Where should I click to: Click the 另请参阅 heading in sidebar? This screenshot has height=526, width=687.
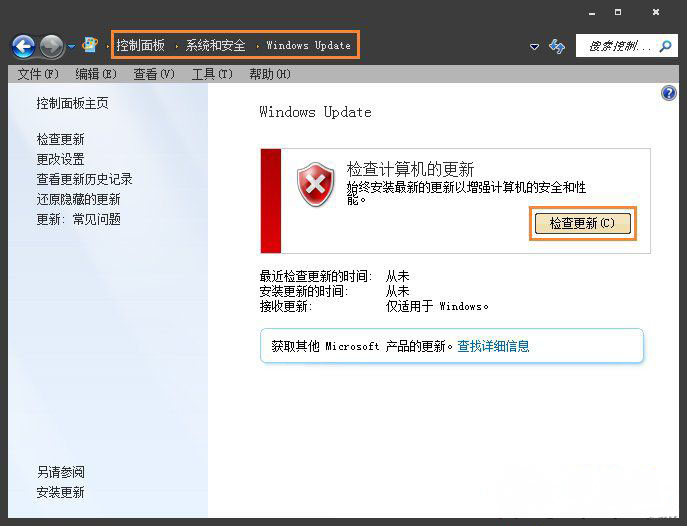60,472
